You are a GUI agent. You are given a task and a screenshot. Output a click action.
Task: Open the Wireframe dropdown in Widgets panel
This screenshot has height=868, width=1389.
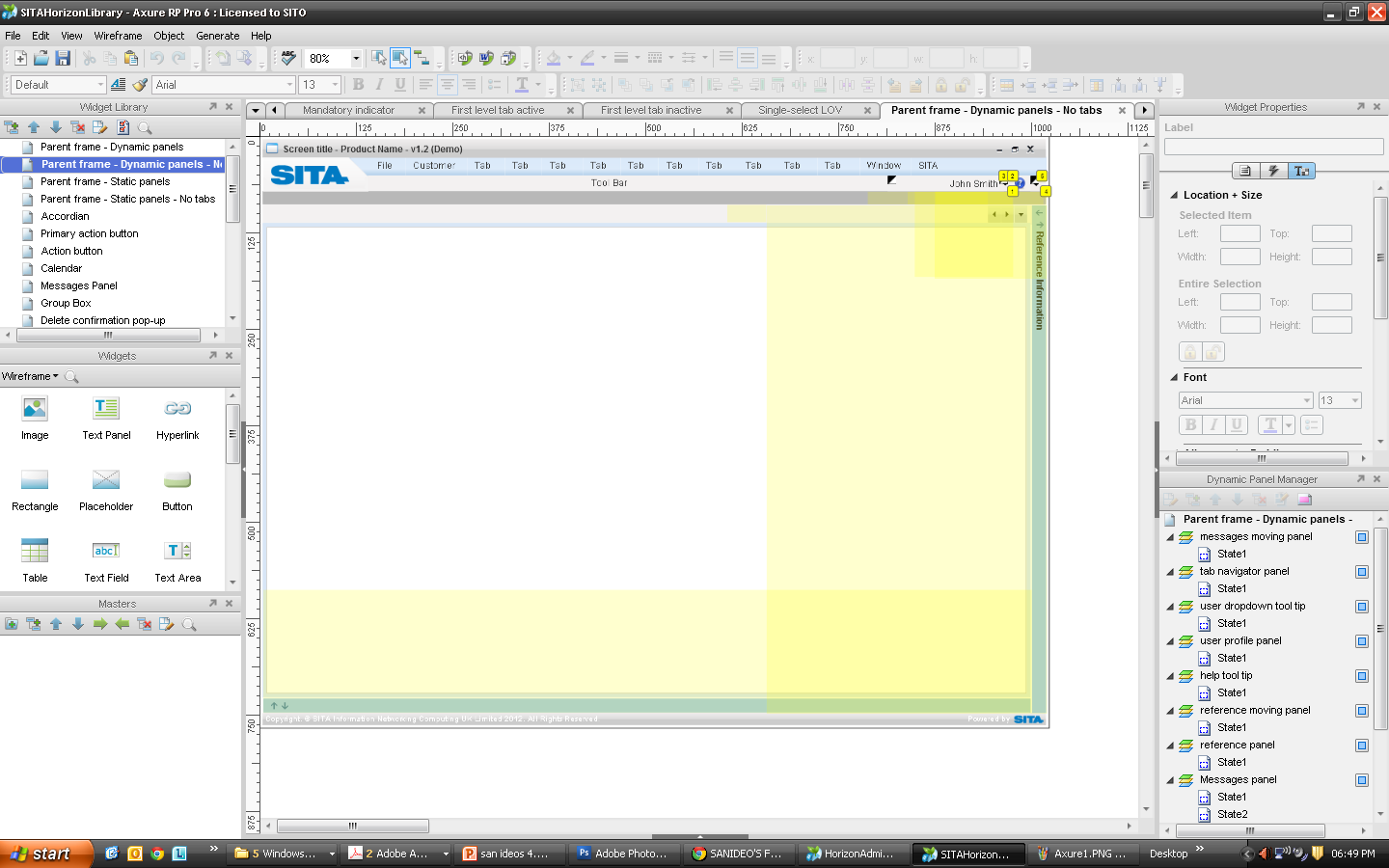(34, 376)
